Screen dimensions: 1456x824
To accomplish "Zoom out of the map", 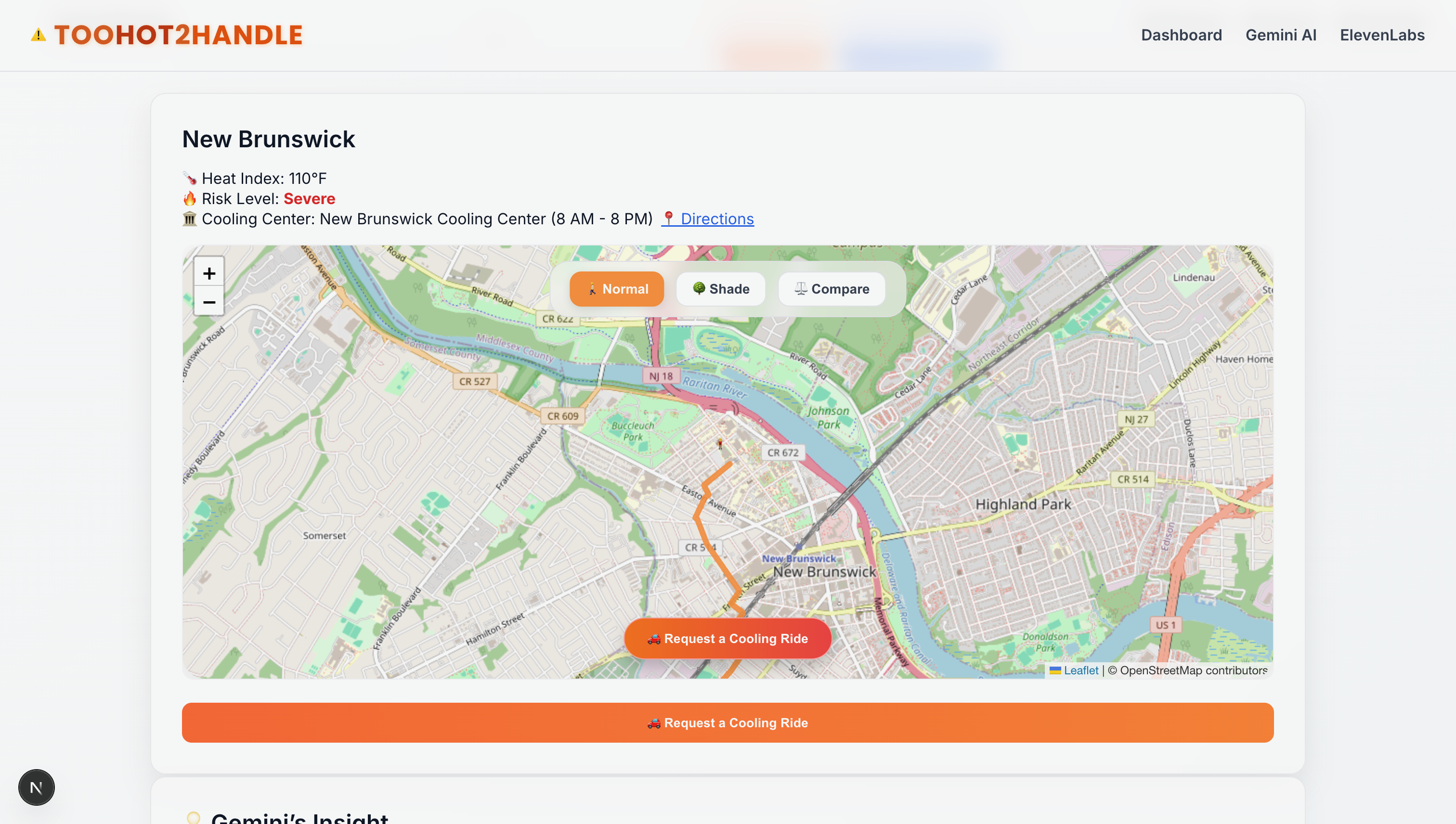I will coord(209,302).
